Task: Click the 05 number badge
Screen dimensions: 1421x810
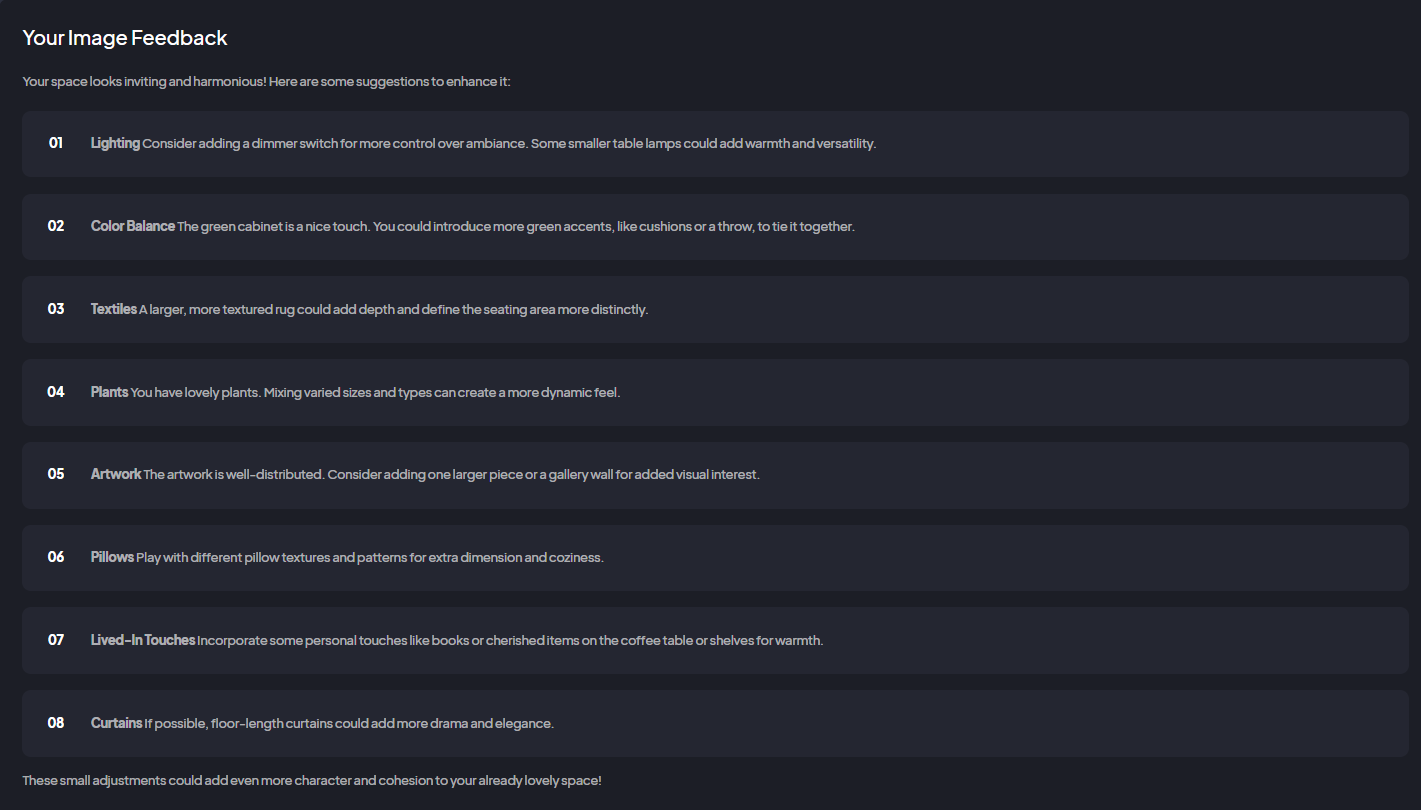Action: [x=56, y=474]
